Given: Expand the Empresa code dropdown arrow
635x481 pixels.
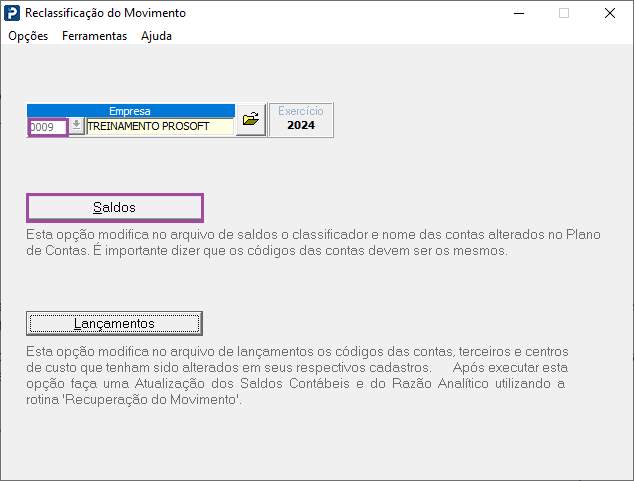Looking at the screenshot, I should pyautogui.click(x=76, y=126).
